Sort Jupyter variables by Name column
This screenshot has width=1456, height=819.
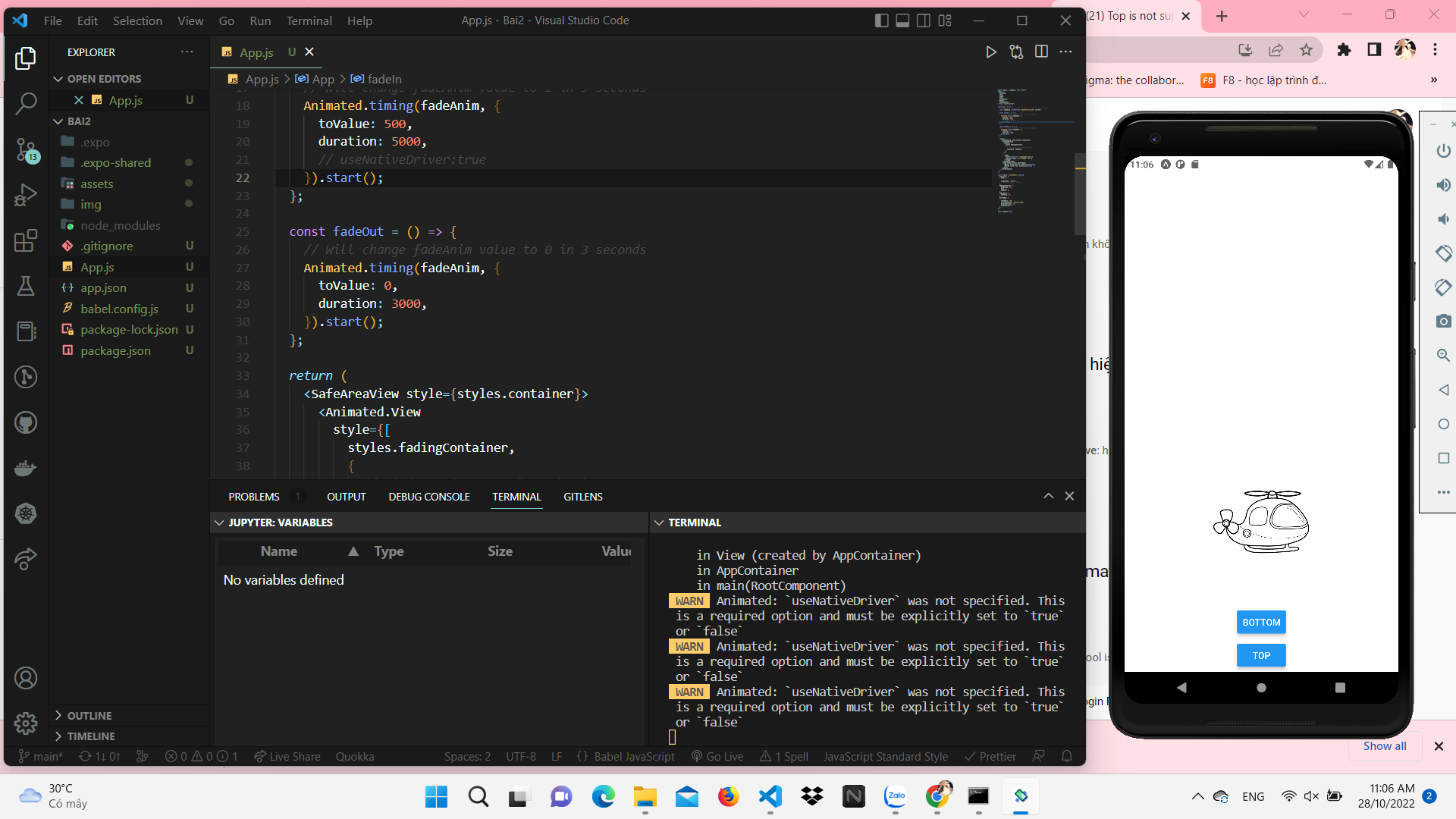pyautogui.click(x=279, y=551)
